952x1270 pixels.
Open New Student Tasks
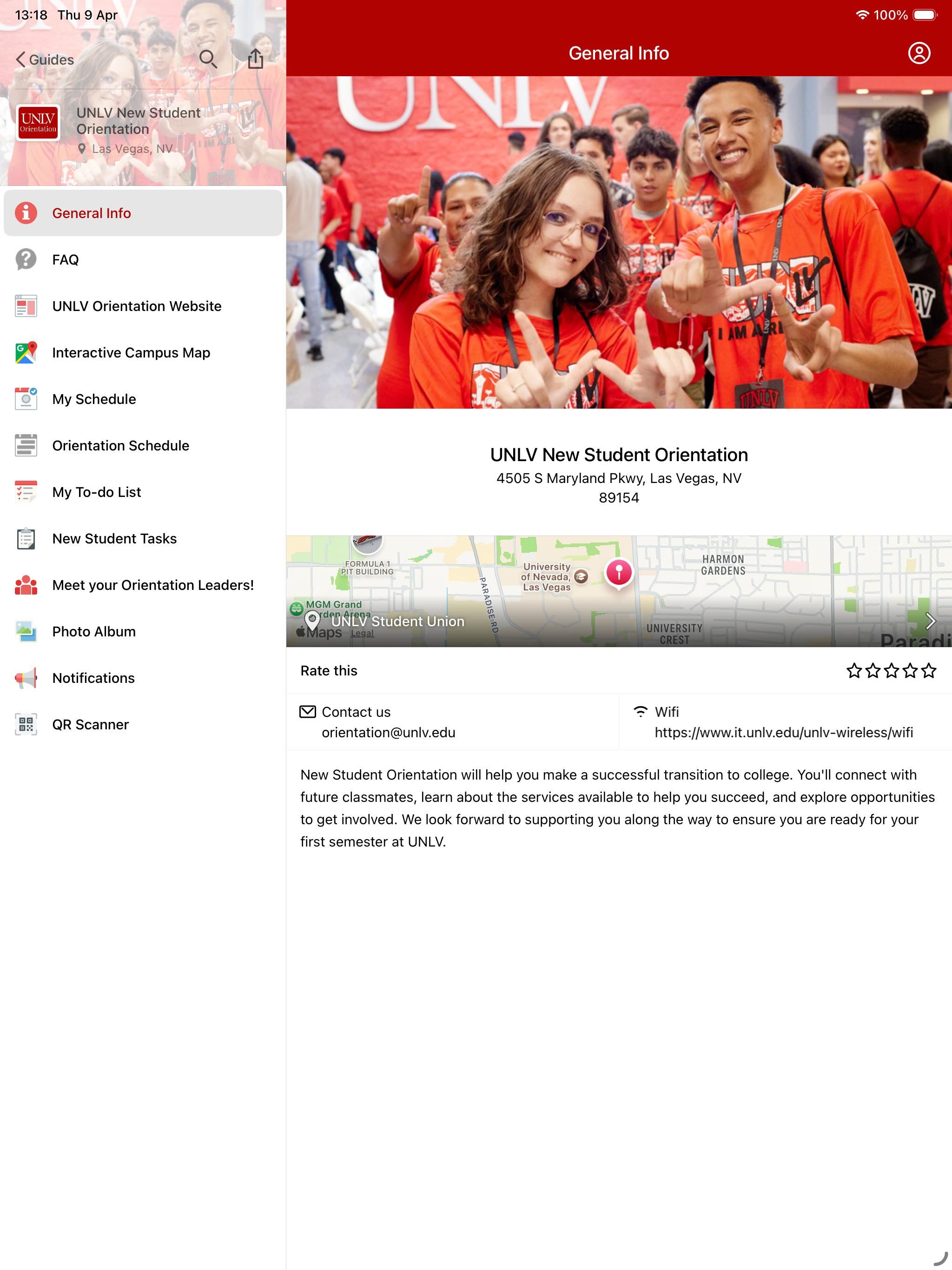(143, 539)
